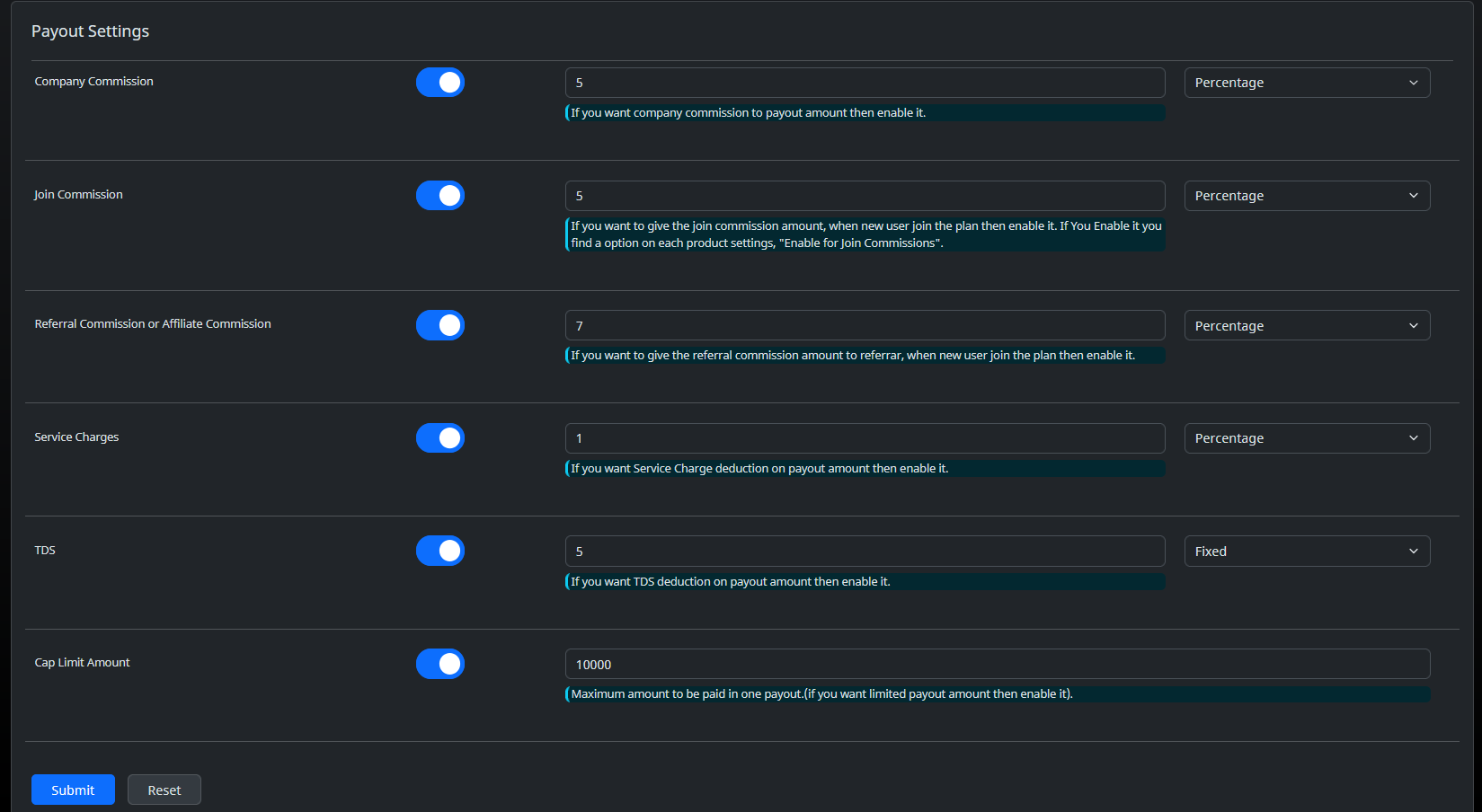Open the Referral Commission type selector
The height and width of the screenshot is (812, 1482).
(x=1306, y=325)
